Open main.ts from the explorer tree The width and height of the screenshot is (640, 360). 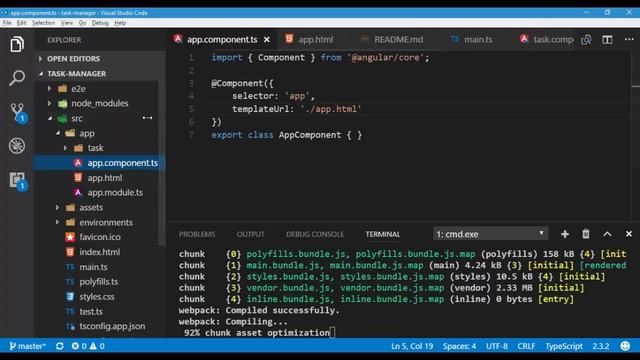point(93,267)
